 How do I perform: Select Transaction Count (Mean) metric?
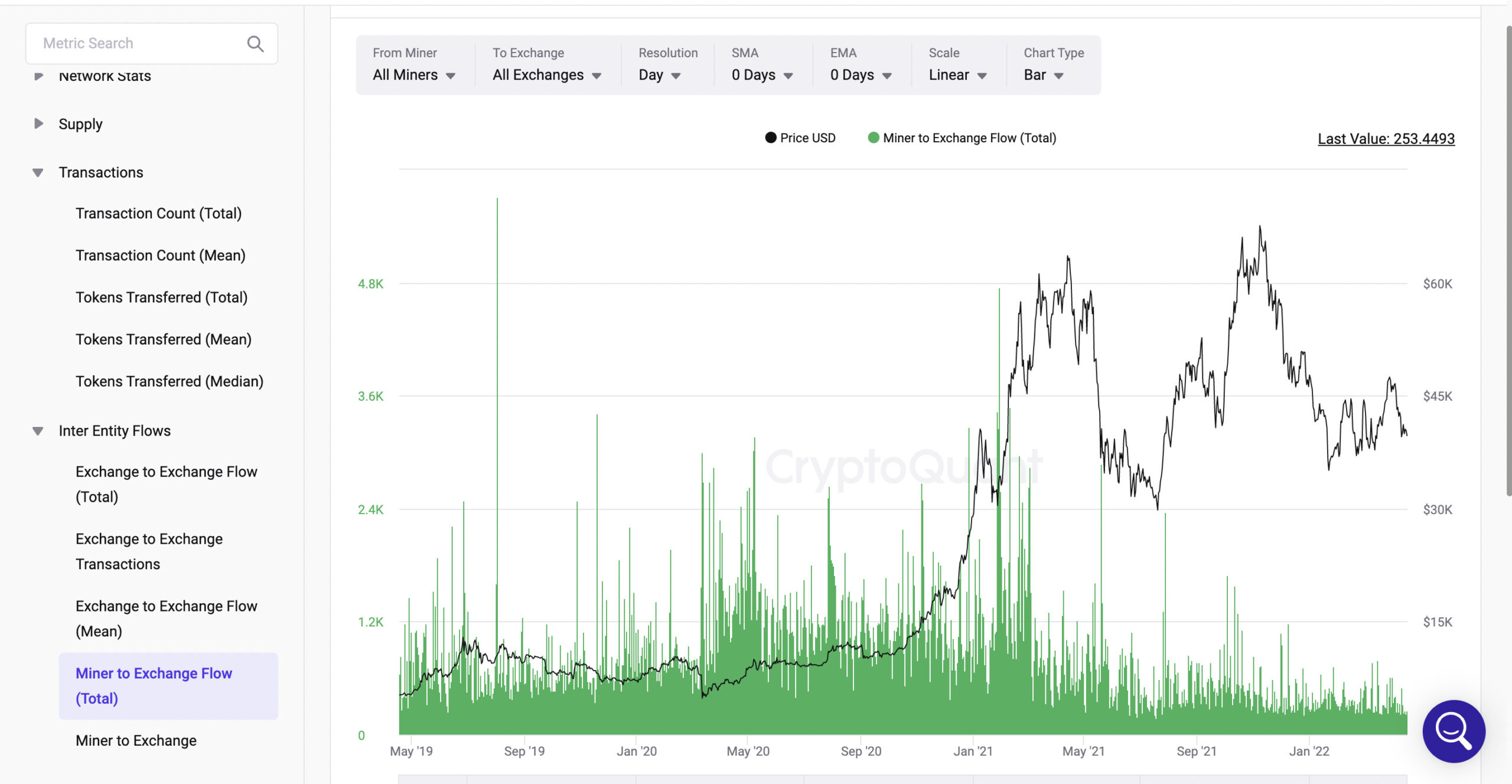[161, 255]
